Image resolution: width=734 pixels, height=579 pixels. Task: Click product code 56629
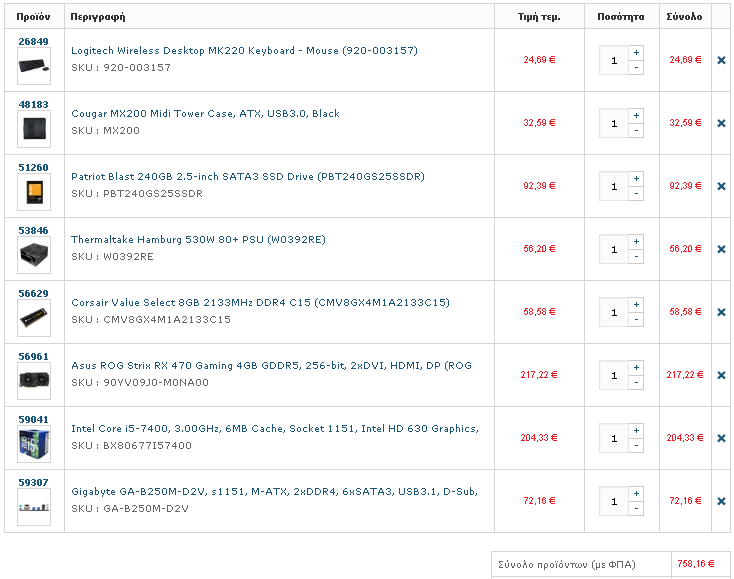tap(33, 293)
